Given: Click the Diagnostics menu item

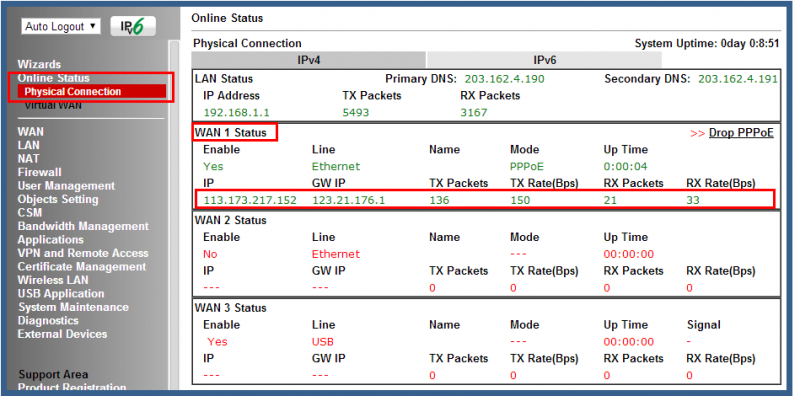Looking at the screenshot, I should [x=48, y=320].
